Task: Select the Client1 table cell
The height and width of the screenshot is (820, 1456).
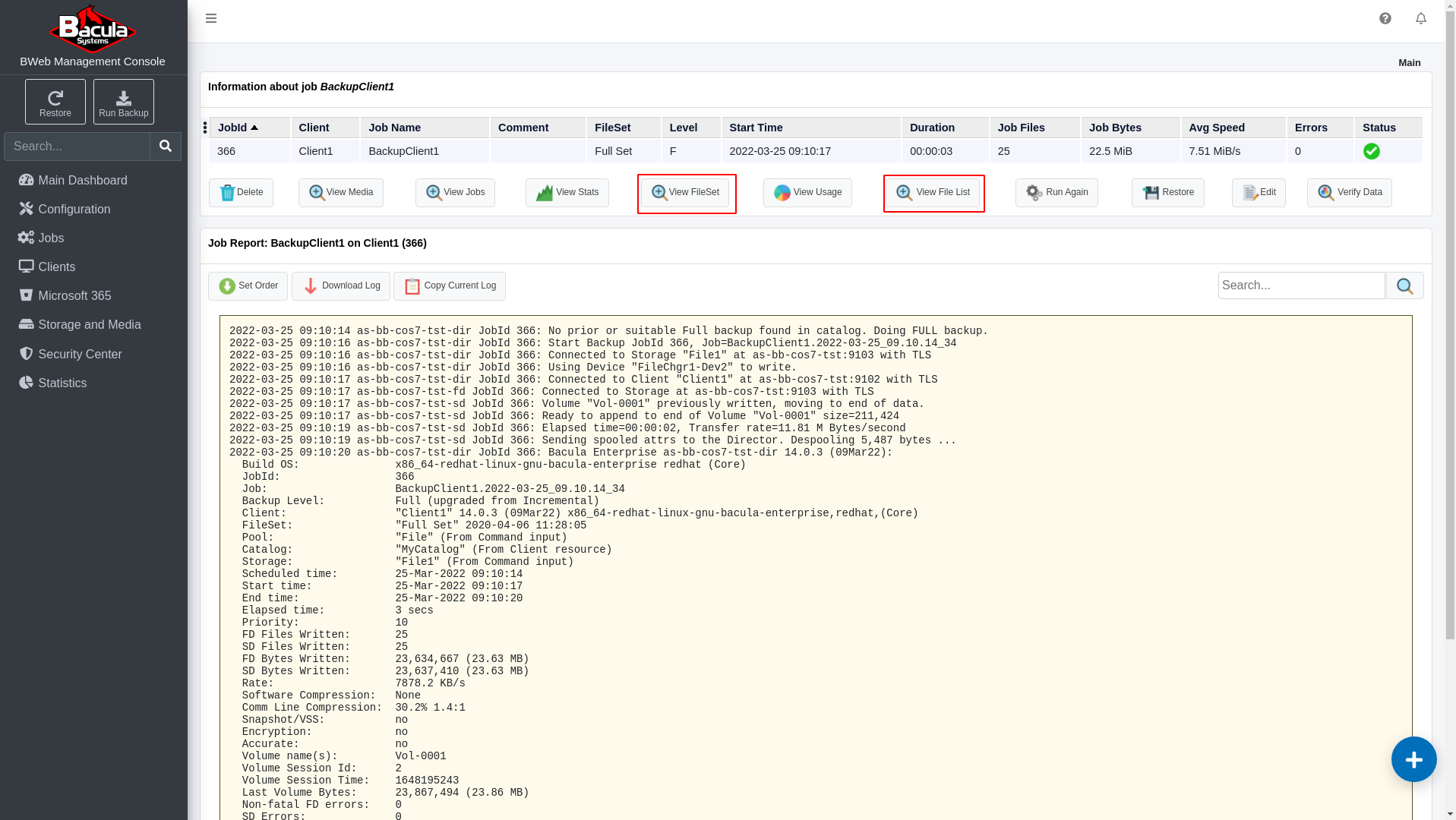Action: coord(325,151)
